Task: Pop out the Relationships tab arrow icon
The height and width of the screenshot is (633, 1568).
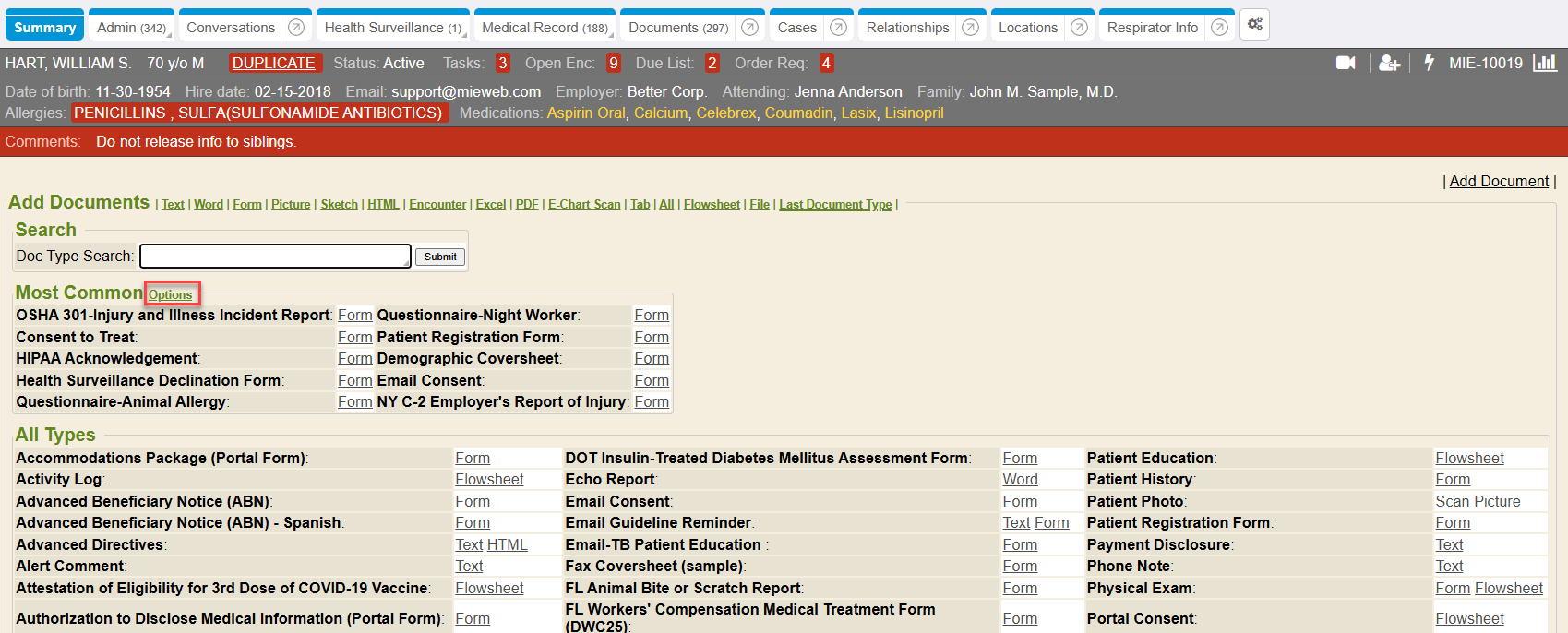Action: (970, 28)
